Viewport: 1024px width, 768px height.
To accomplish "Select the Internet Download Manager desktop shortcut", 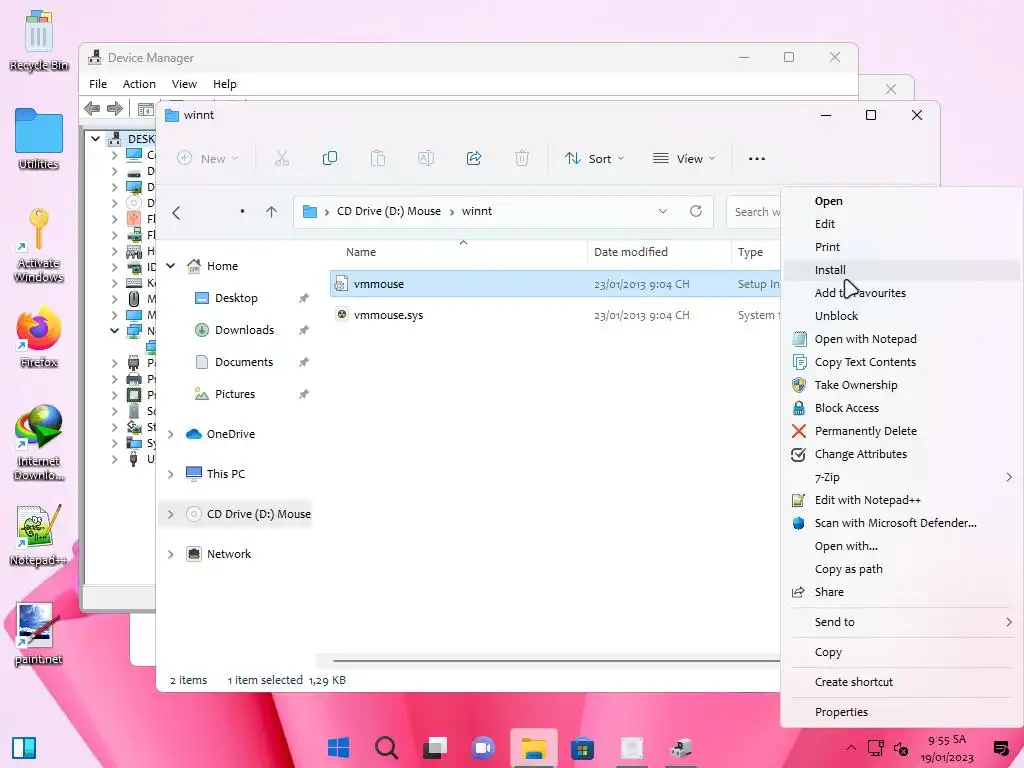I will click(39, 443).
